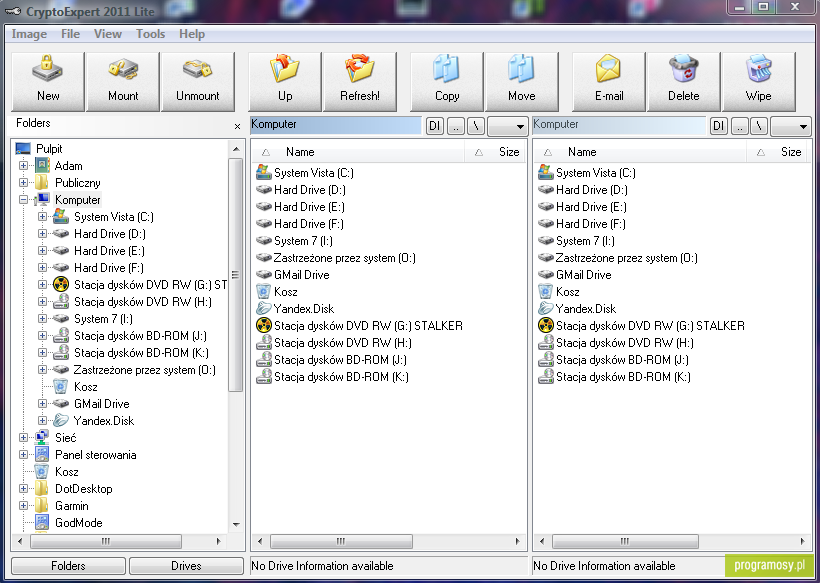
Task: Open the View menu
Action: click(x=108, y=34)
